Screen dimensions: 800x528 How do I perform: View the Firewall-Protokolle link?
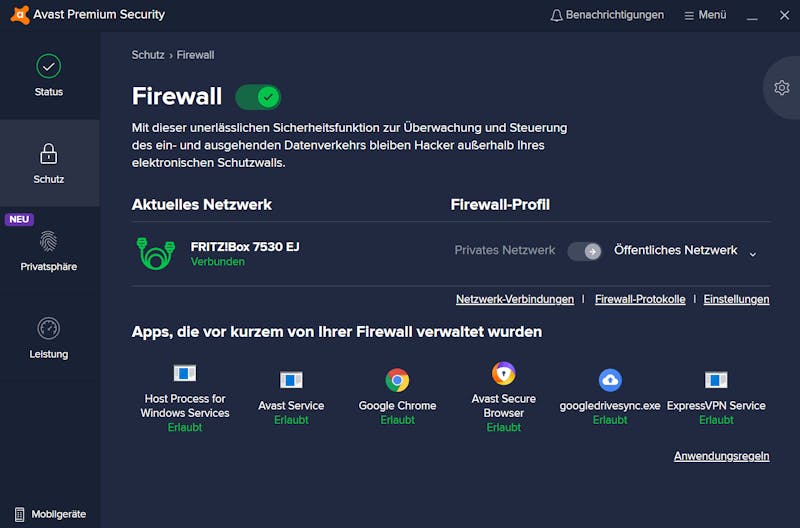pos(640,299)
